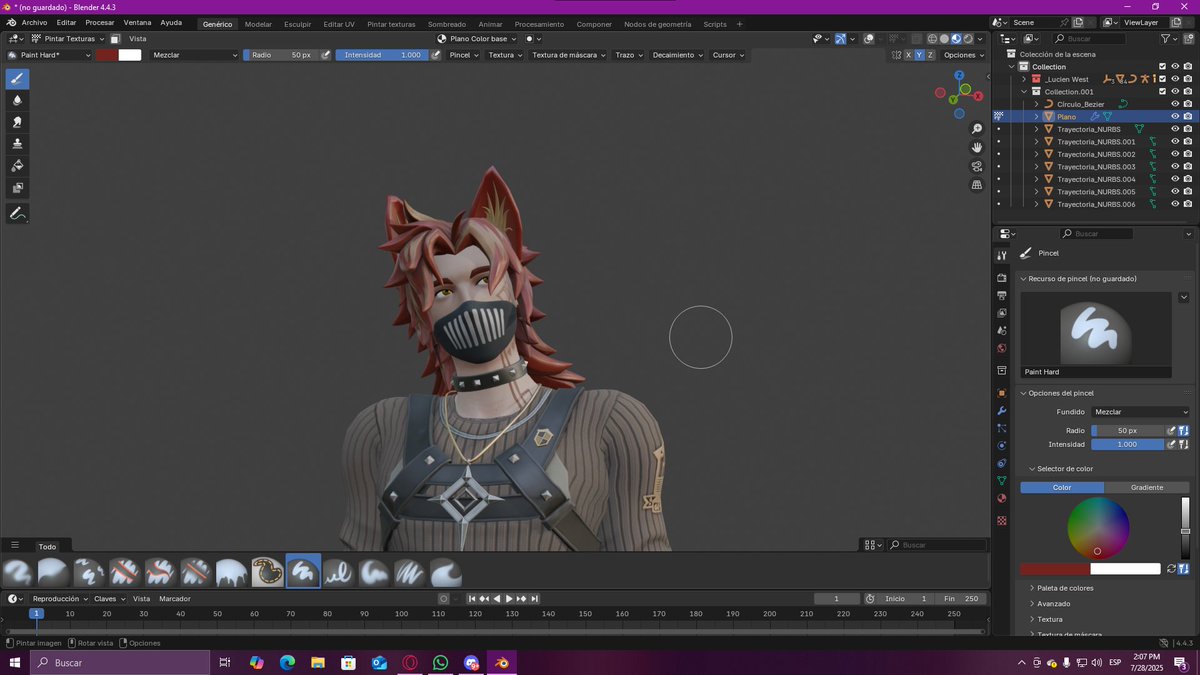Expand Paleta de colores panel
Viewport: 1200px width, 675px height.
1063,588
